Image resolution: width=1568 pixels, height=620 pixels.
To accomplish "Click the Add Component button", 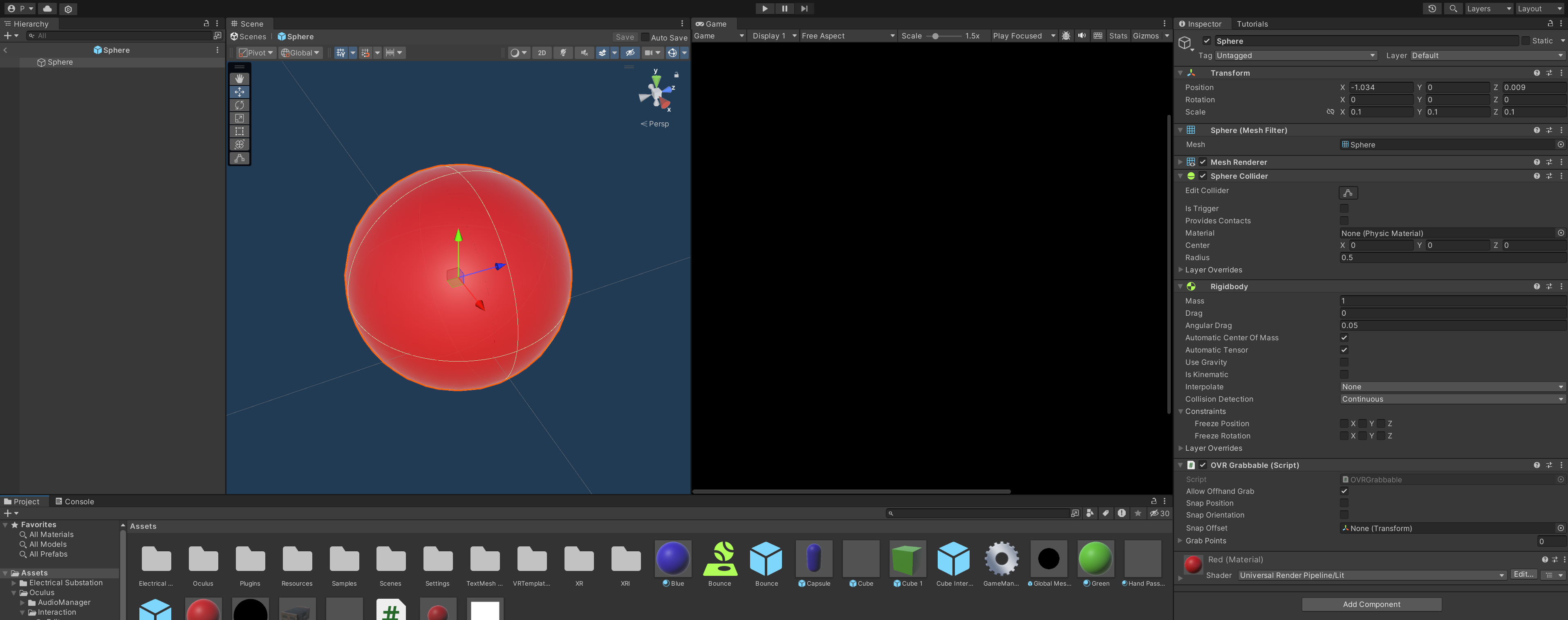I will (x=1371, y=604).
